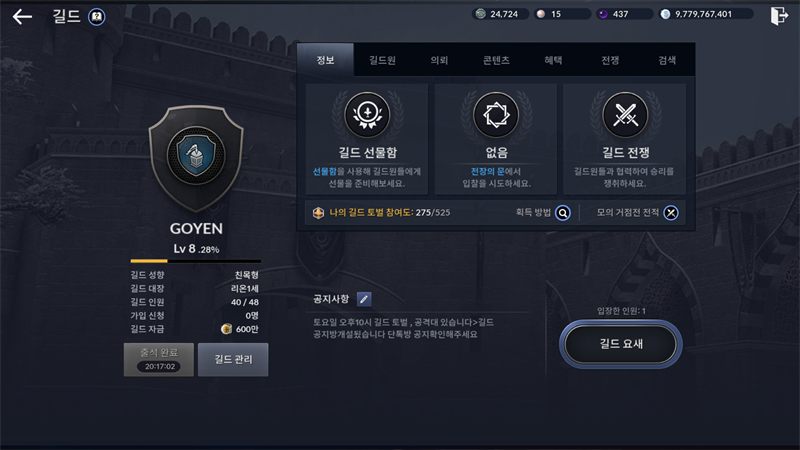Screen dimensions: 800x450
Task: Edit the 공지사항 notice with pencil icon
Action: click(364, 299)
